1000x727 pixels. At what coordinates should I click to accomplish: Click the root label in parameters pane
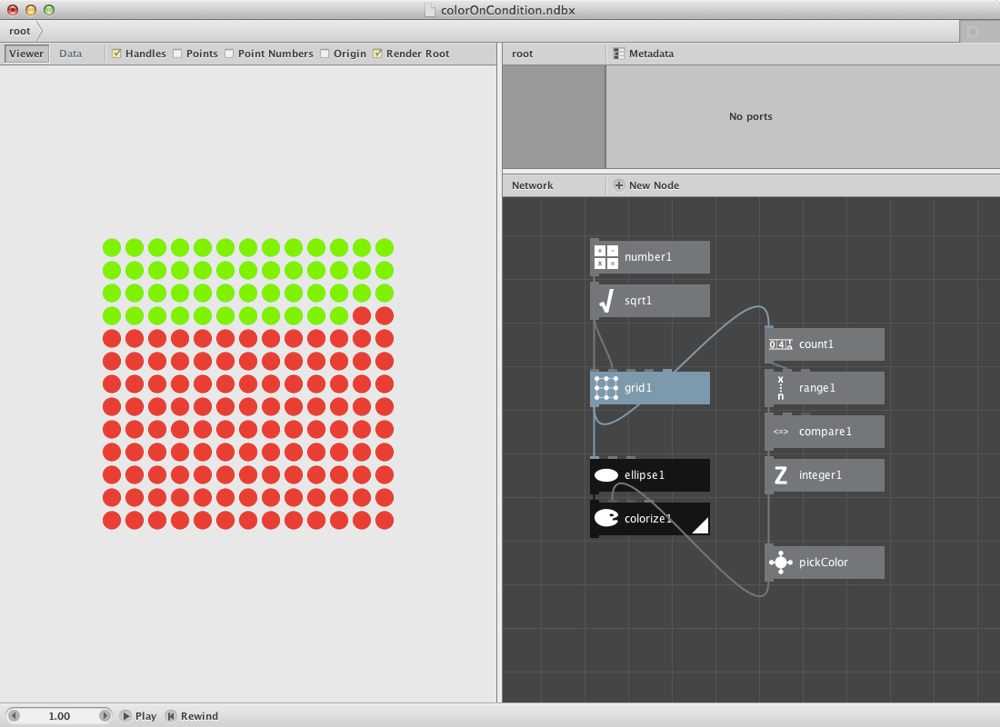tap(522, 54)
